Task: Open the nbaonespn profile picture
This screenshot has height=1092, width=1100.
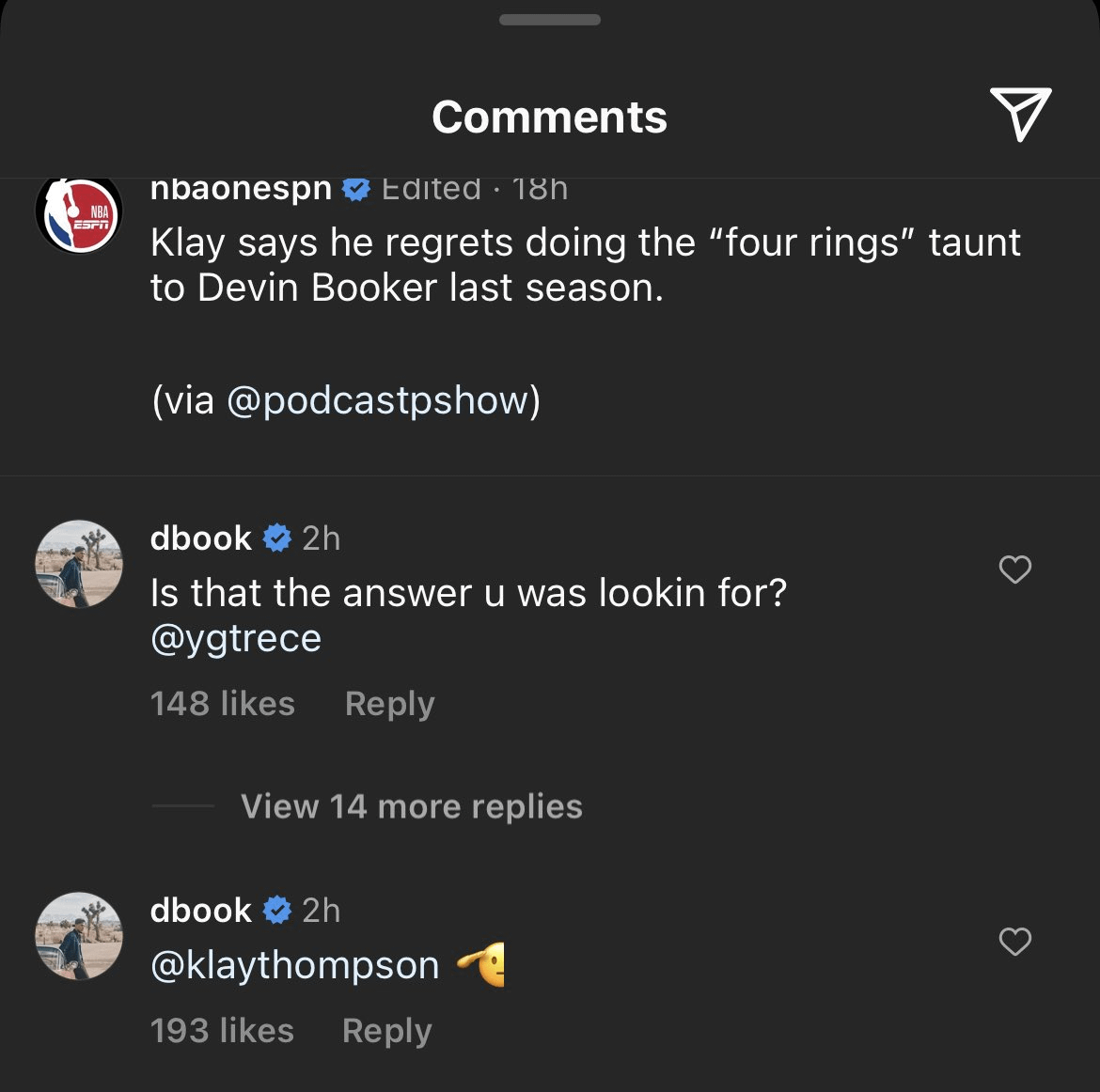Action: [79, 213]
